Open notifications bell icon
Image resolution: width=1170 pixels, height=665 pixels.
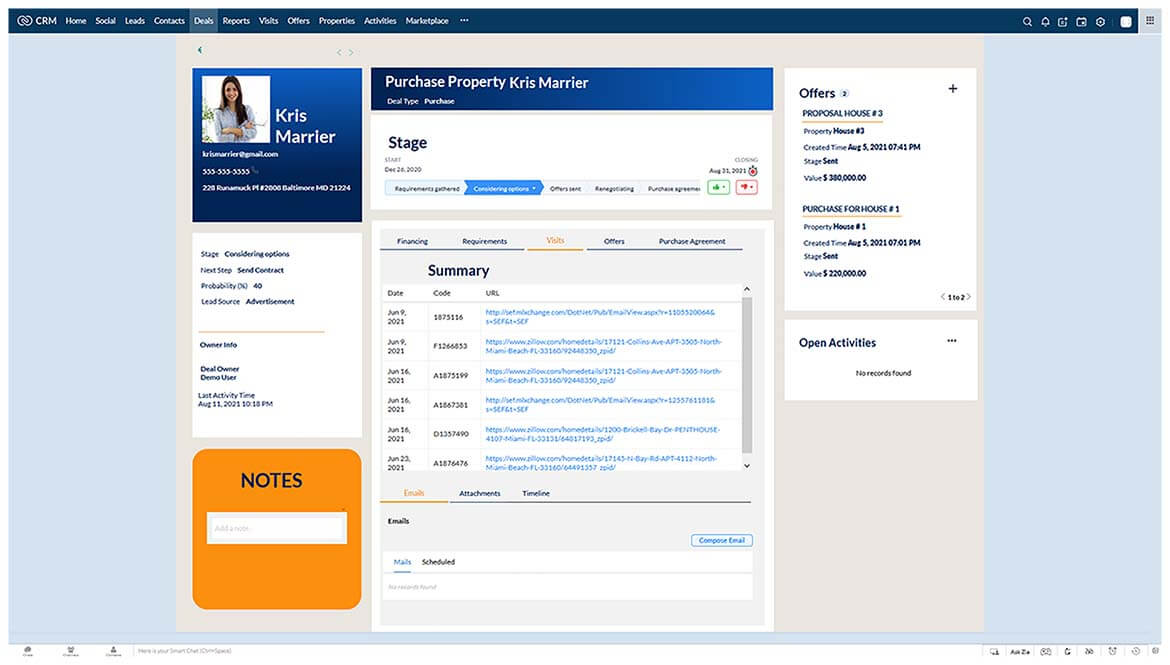click(x=1045, y=22)
